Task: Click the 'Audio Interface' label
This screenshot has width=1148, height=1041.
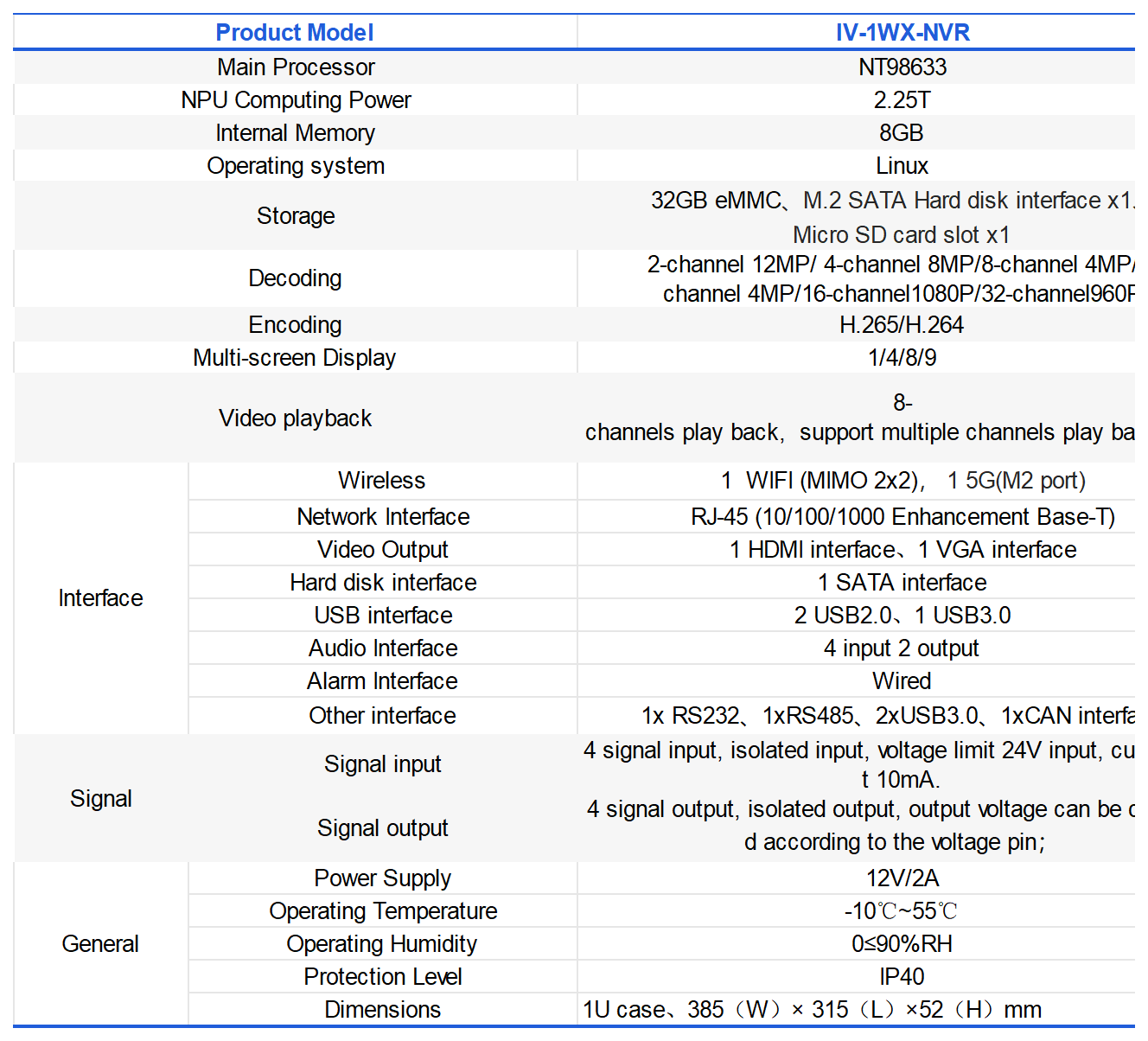Action: pos(383,648)
